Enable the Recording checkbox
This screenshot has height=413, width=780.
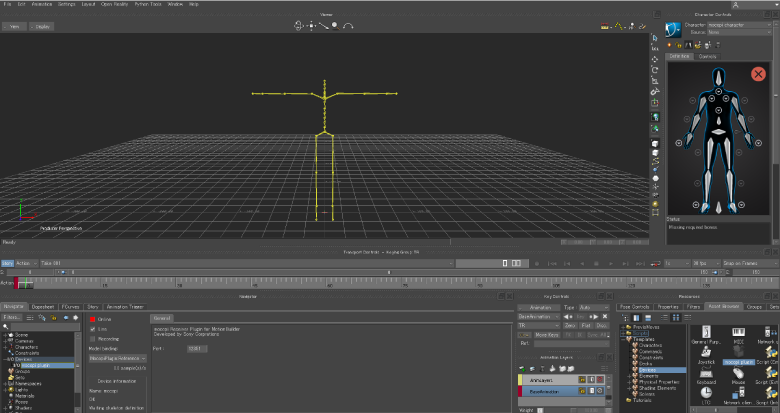[93, 338]
